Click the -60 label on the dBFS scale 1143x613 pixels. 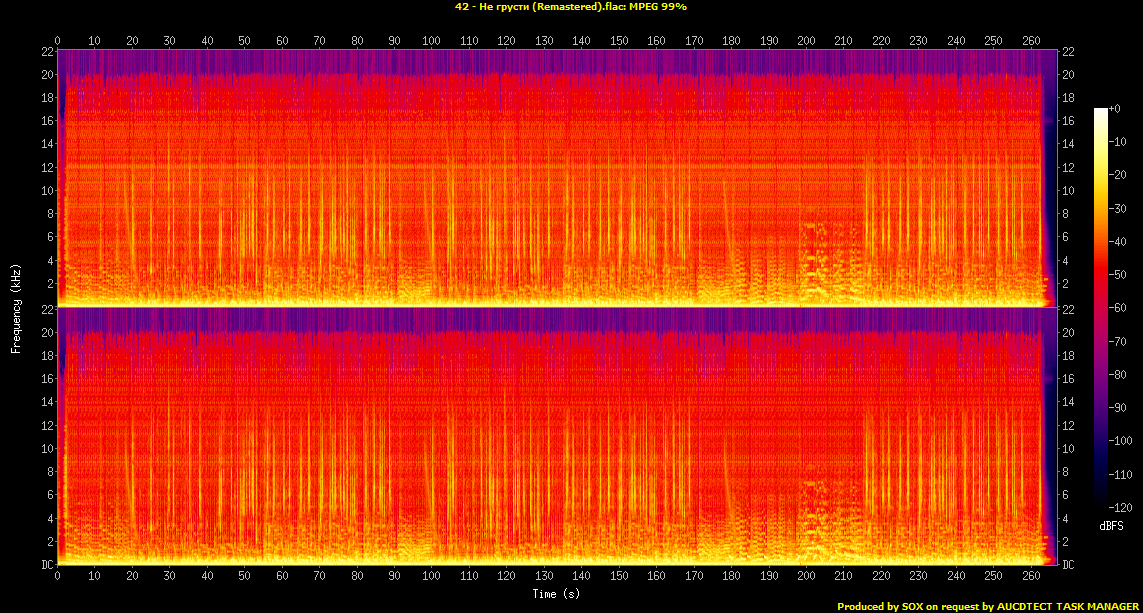(1122, 309)
